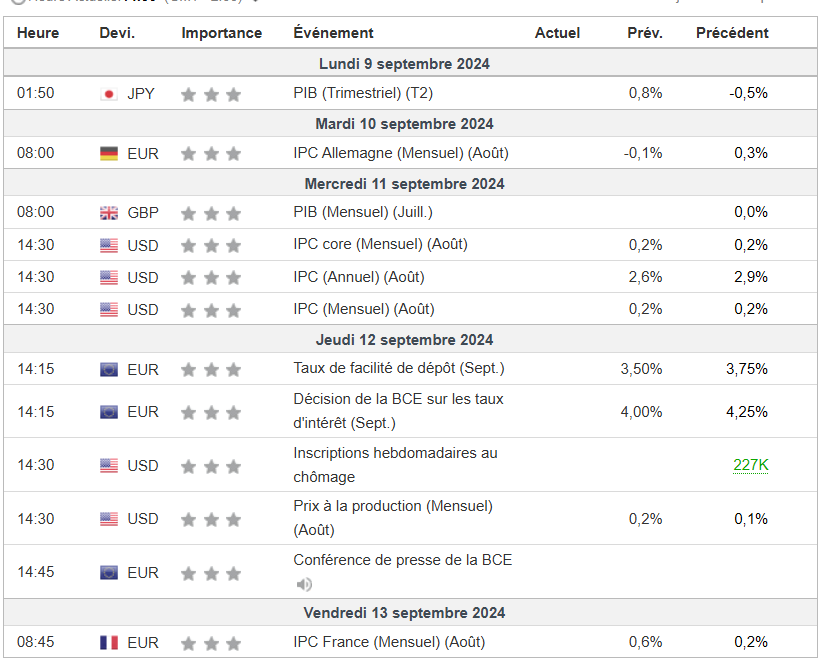Click the importance stars for PIB (Trimestriel) (T2)

211,94
